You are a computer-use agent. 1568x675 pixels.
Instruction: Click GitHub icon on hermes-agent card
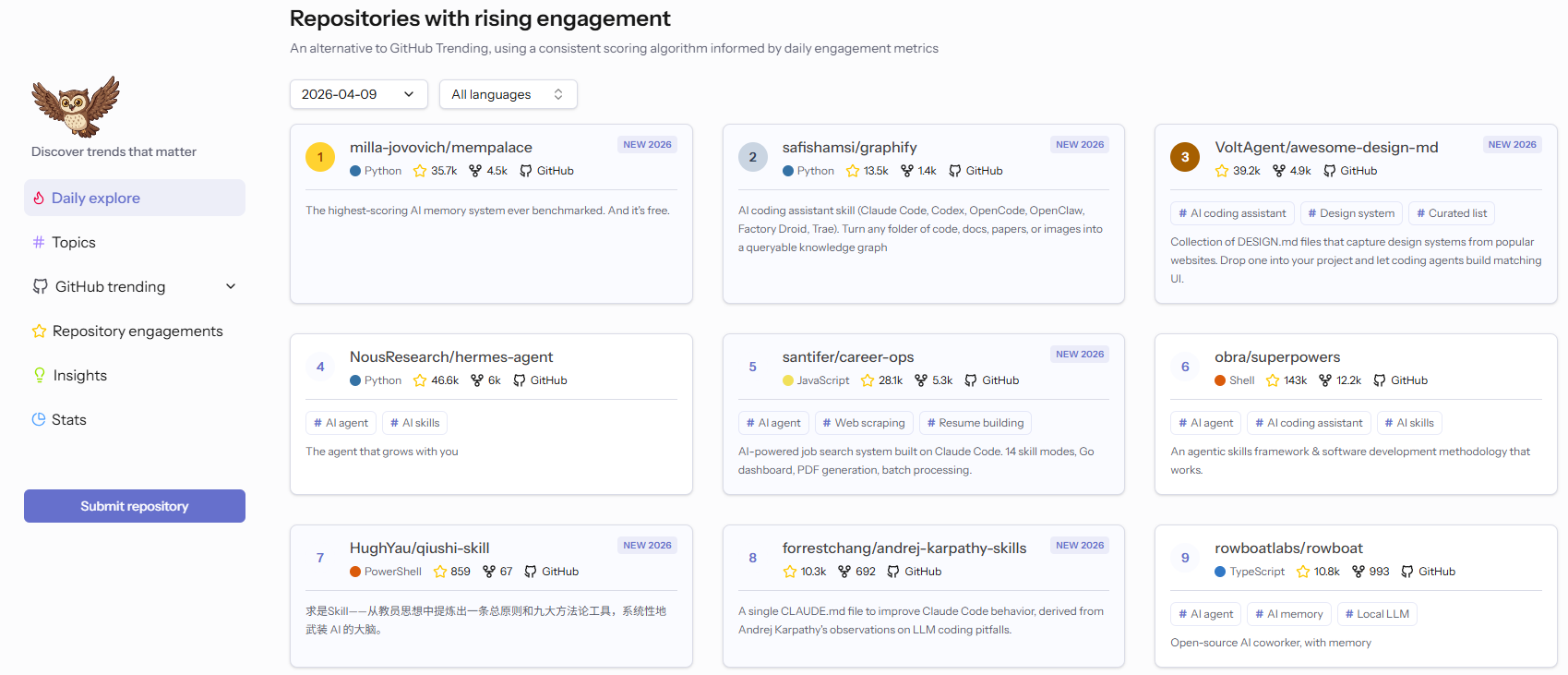(520, 380)
